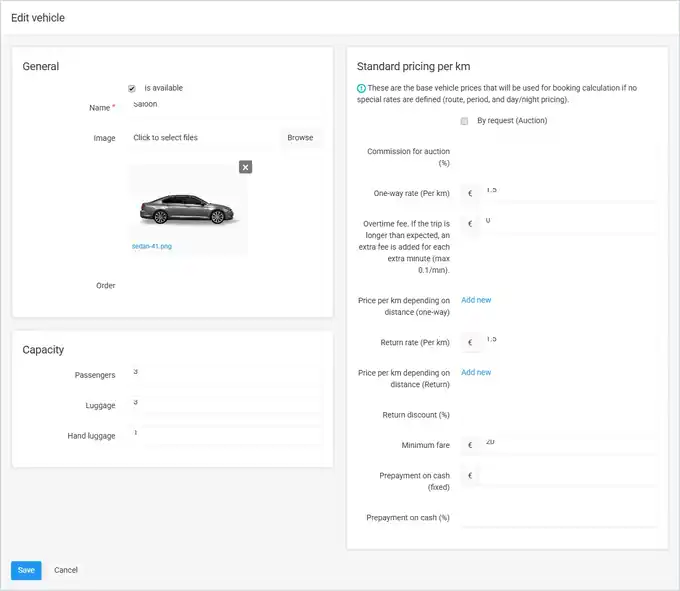The height and width of the screenshot is (591, 680).
Task: Focus the Minimum fare input field
Action: 569,445
